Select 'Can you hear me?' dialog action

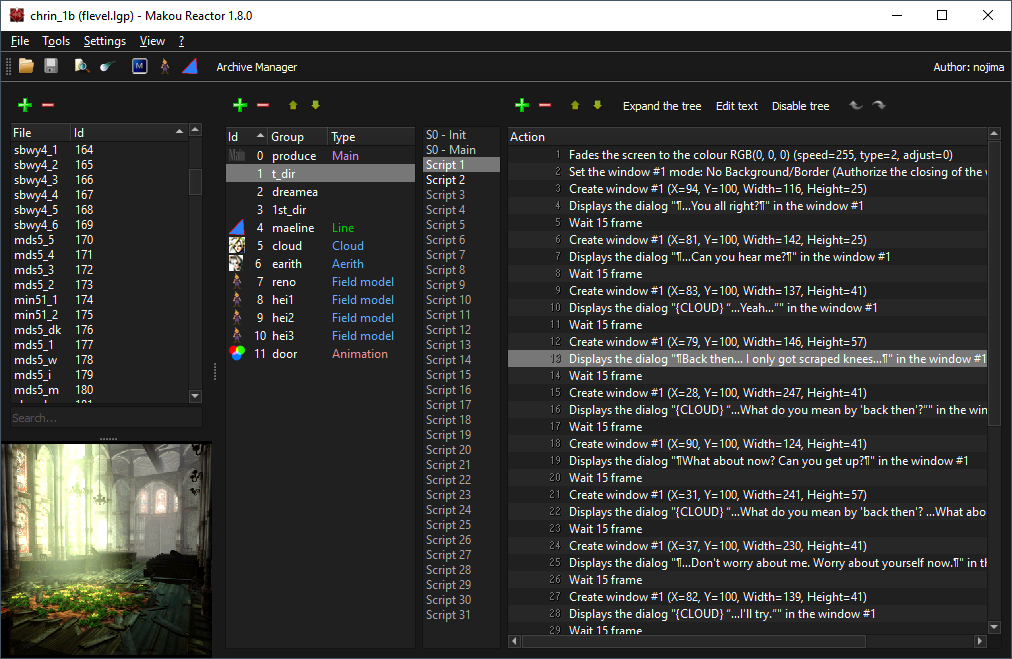[747, 257]
